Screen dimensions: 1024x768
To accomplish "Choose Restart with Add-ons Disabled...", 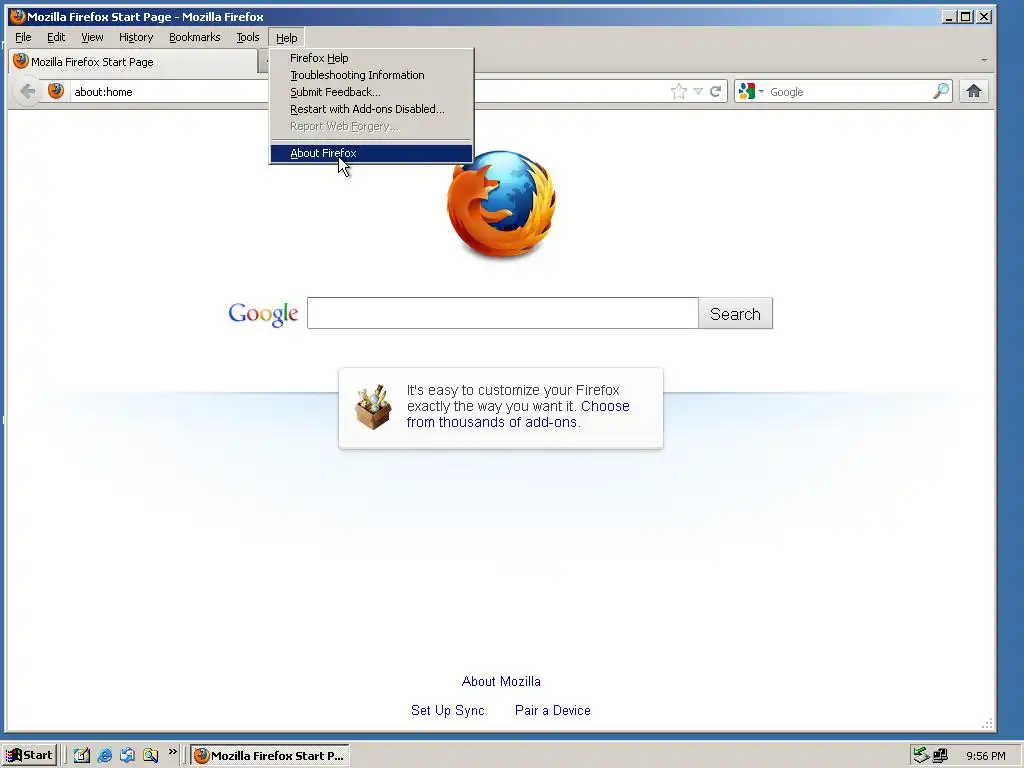I will click(372, 109).
